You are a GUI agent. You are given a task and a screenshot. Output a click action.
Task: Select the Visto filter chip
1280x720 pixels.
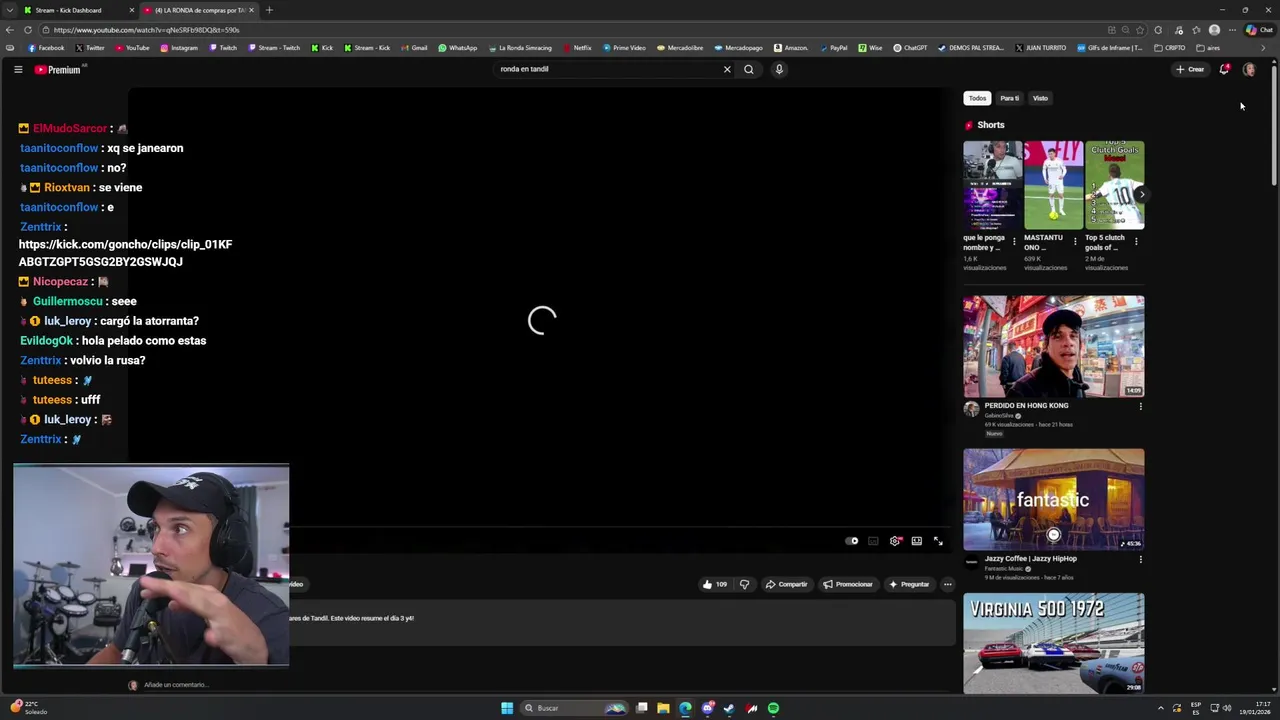click(x=1040, y=98)
